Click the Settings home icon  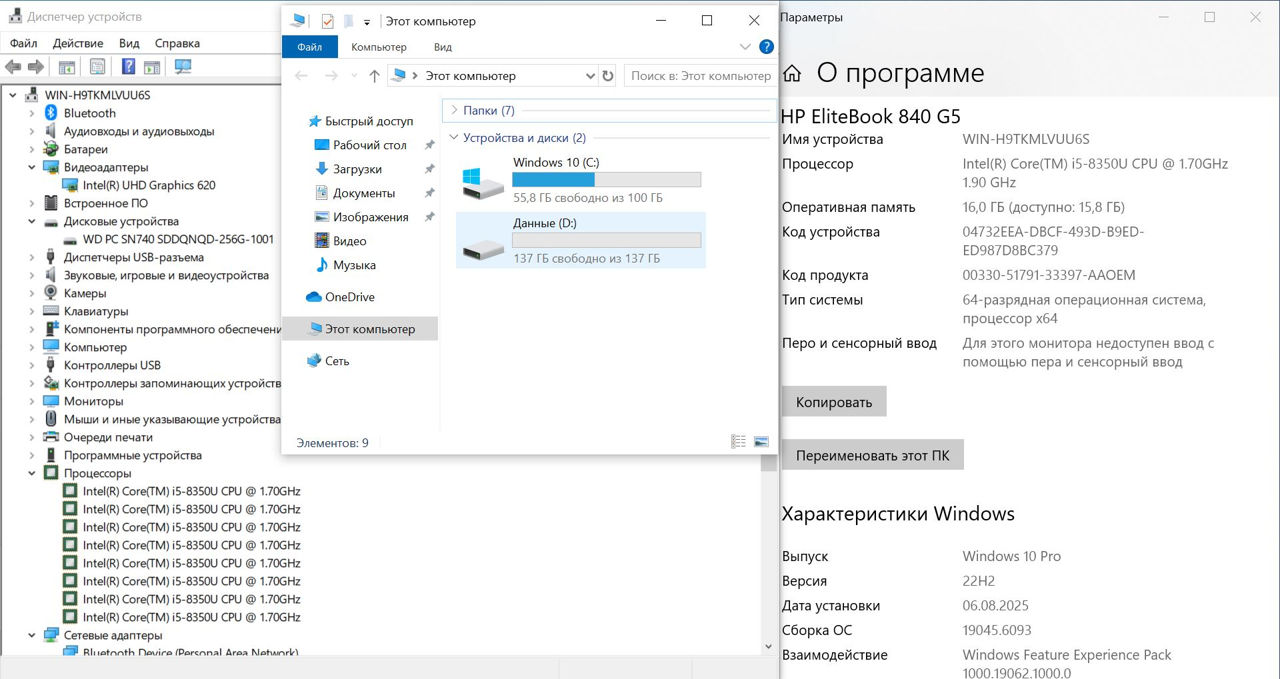point(792,74)
